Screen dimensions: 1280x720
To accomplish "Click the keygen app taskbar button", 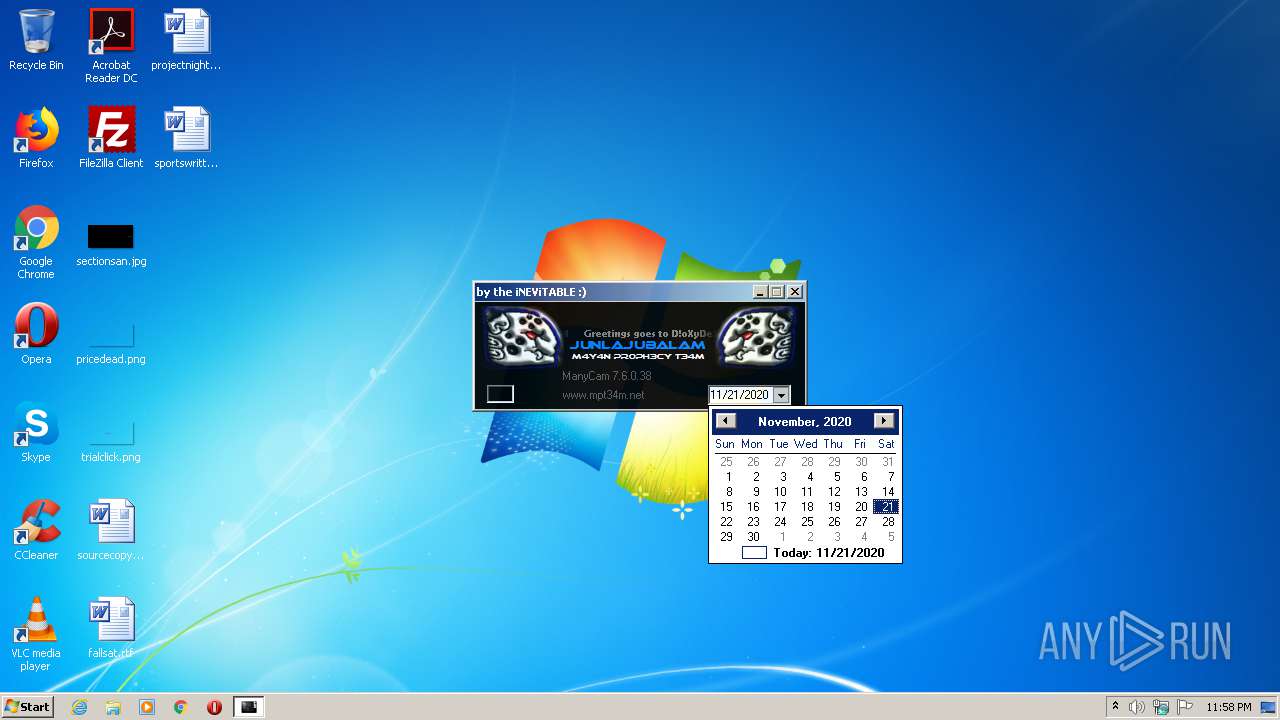I will tap(249, 707).
